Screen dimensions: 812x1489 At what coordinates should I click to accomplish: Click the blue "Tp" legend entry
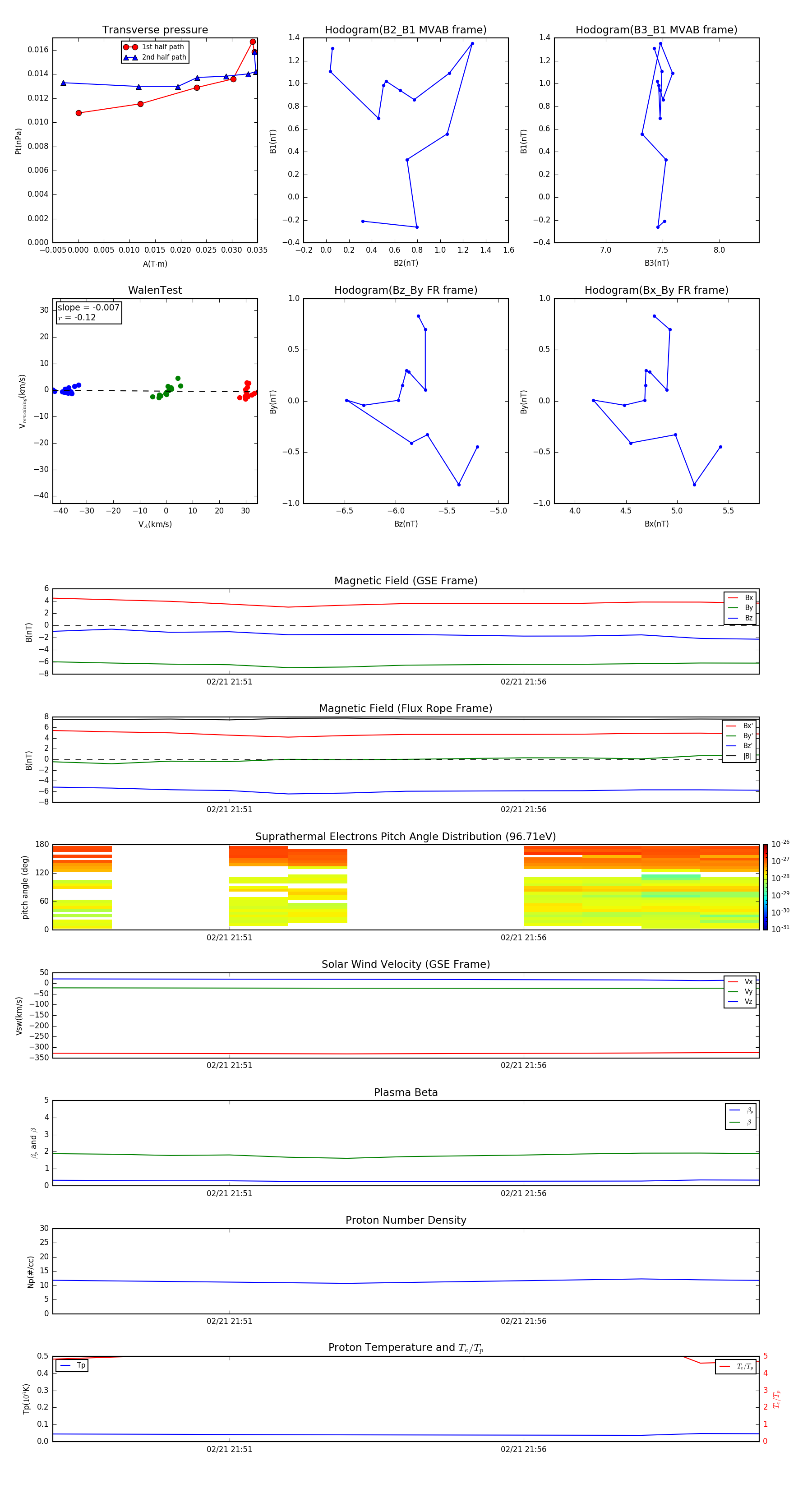tap(72, 1366)
